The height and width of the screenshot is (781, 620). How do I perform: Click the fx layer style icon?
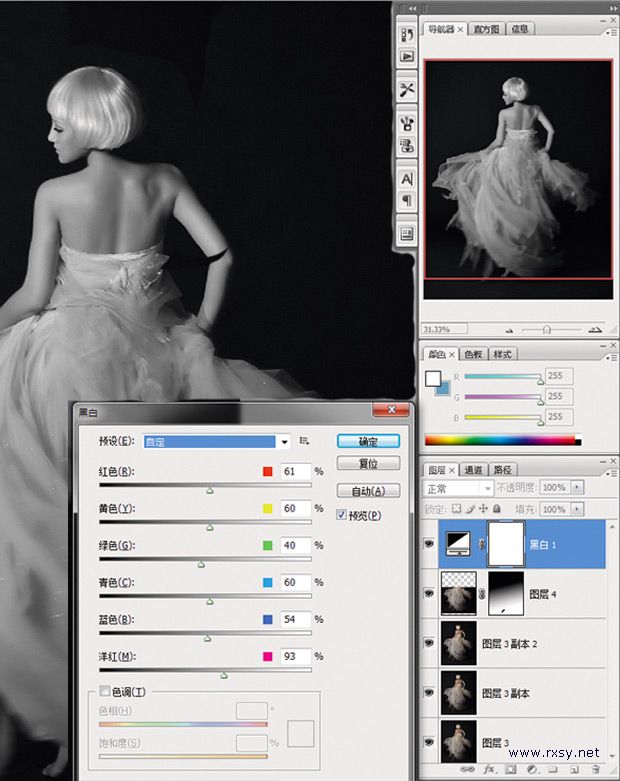click(x=490, y=770)
